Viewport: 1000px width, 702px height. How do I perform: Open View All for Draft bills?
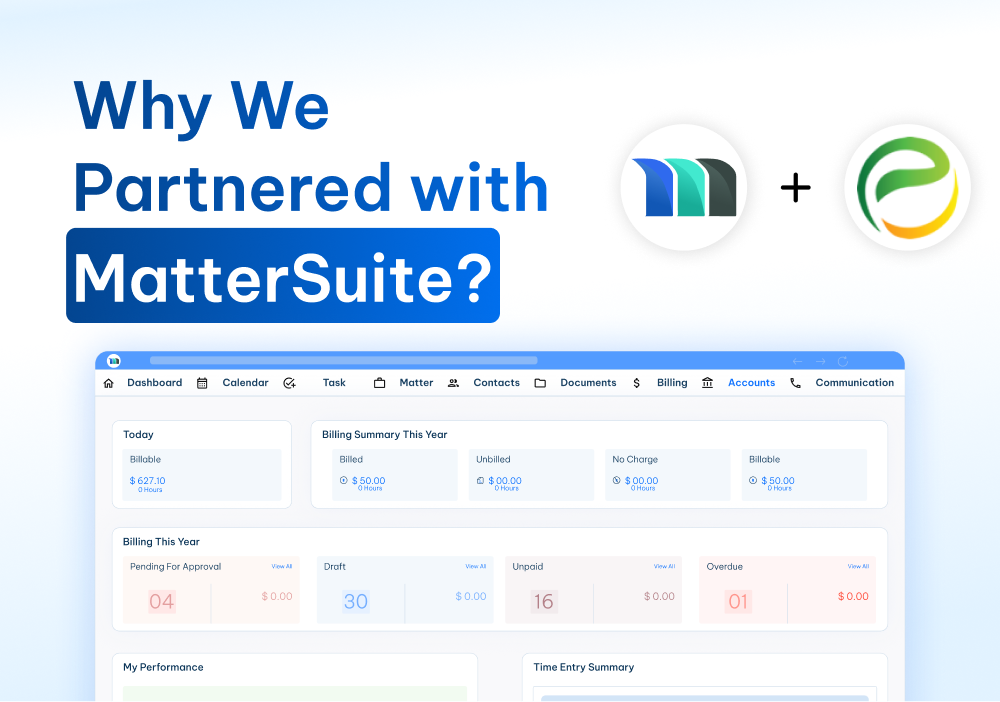point(475,567)
